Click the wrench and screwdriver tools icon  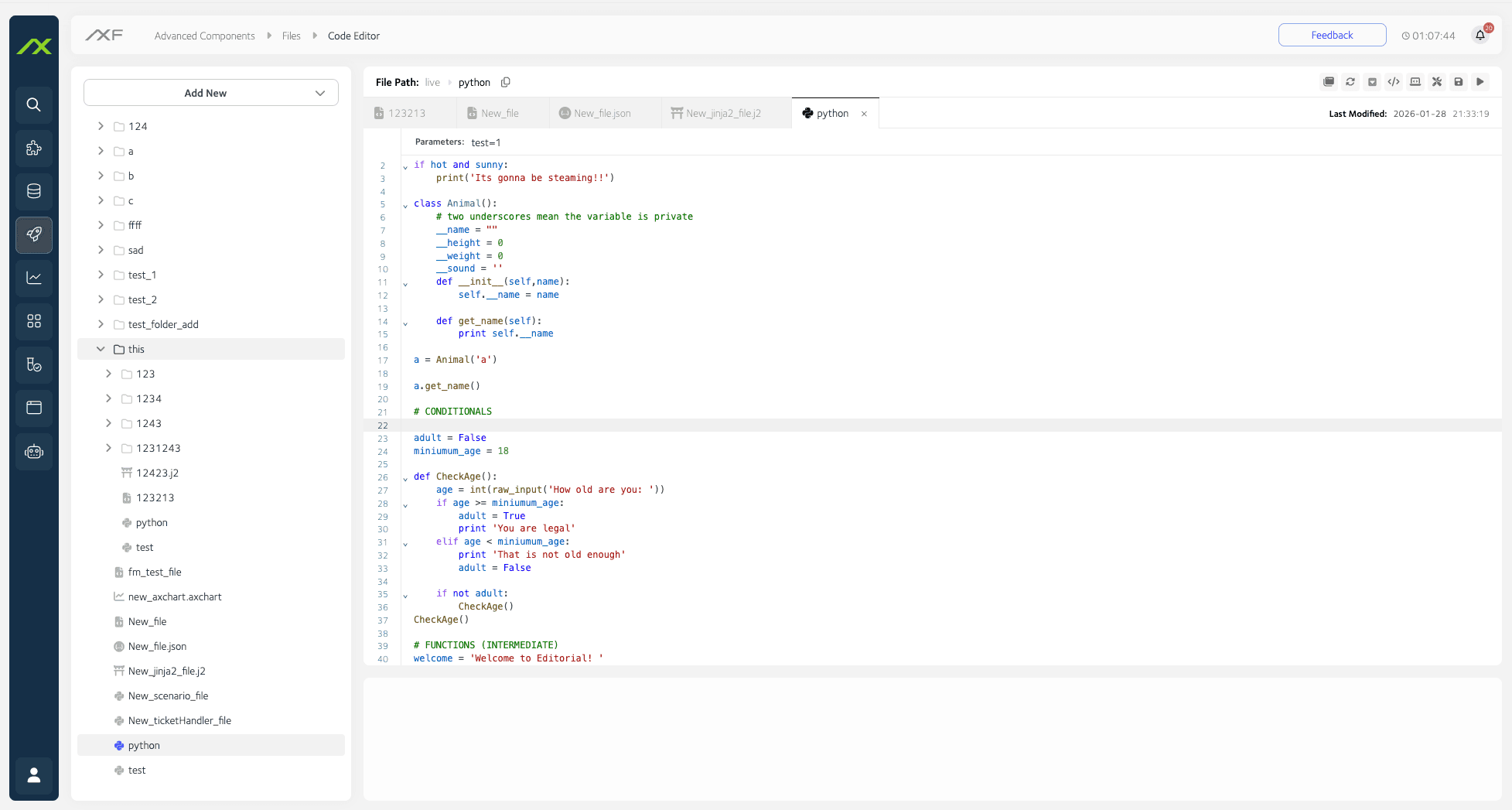coord(1437,82)
